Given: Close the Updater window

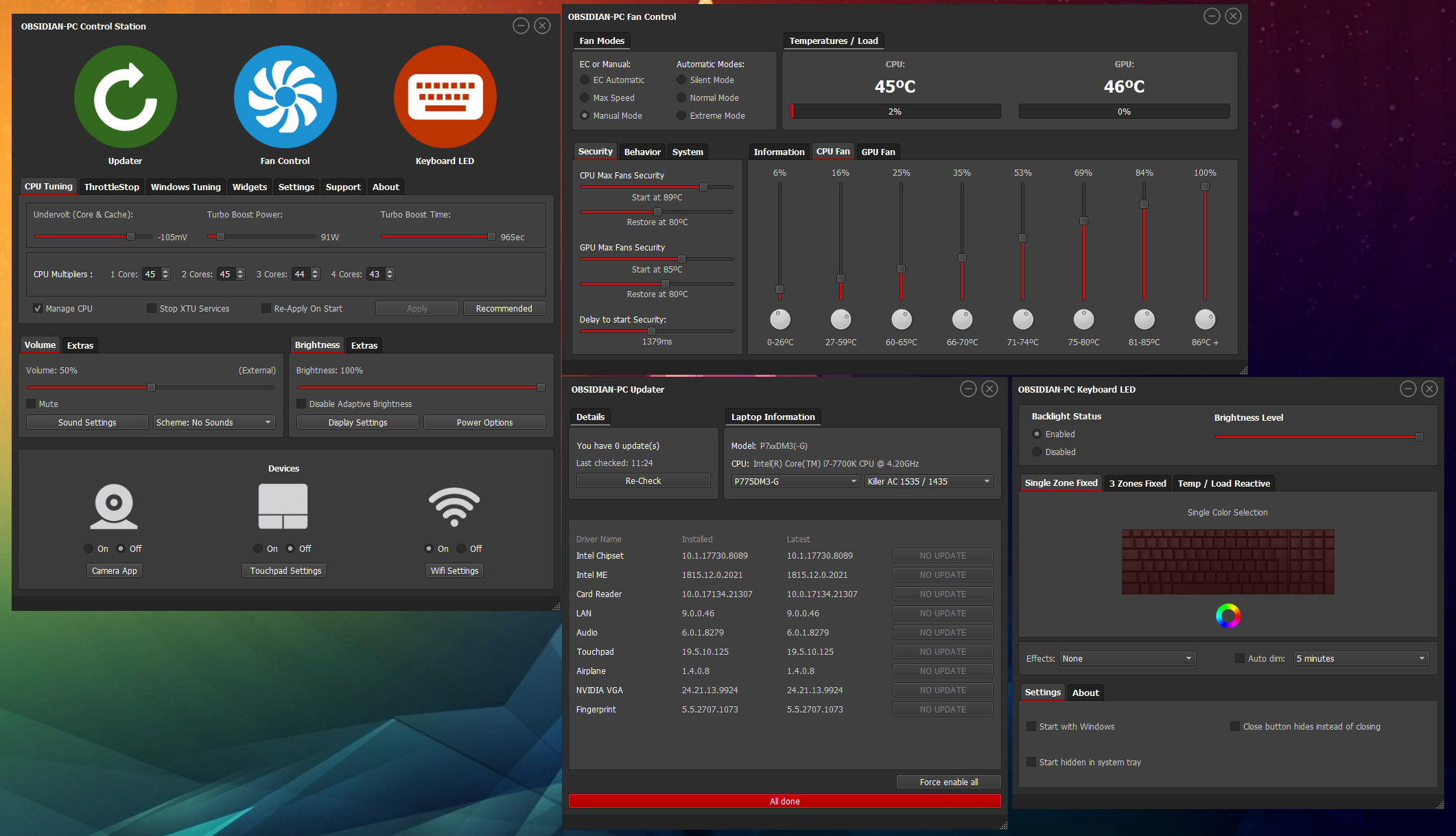Looking at the screenshot, I should (989, 389).
